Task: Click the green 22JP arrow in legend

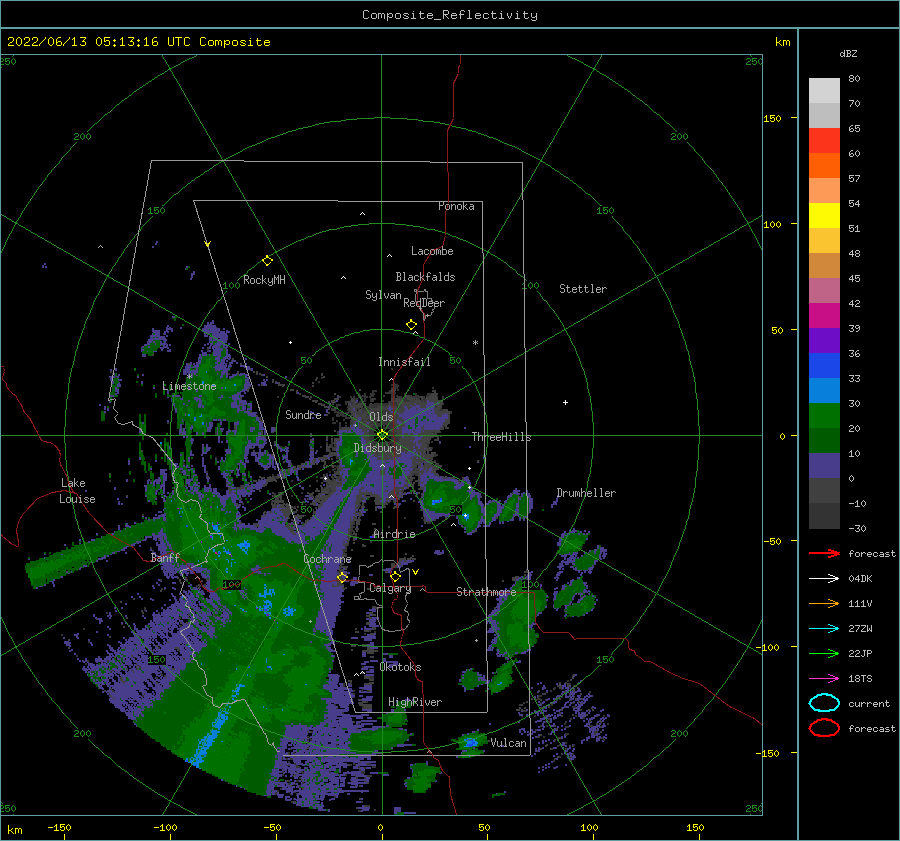Action: coord(824,653)
